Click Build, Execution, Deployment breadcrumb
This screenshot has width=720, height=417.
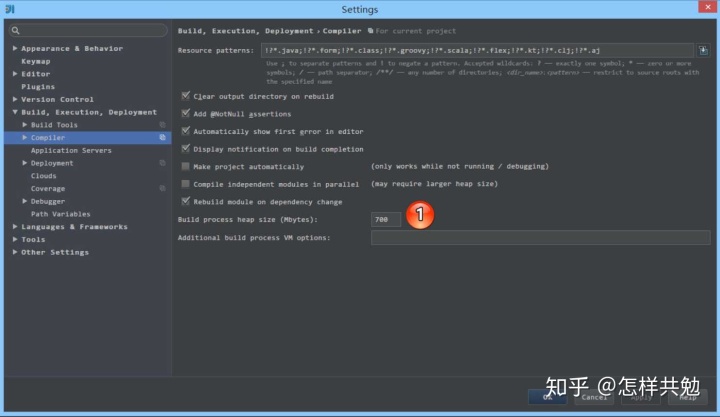[245, 31]
